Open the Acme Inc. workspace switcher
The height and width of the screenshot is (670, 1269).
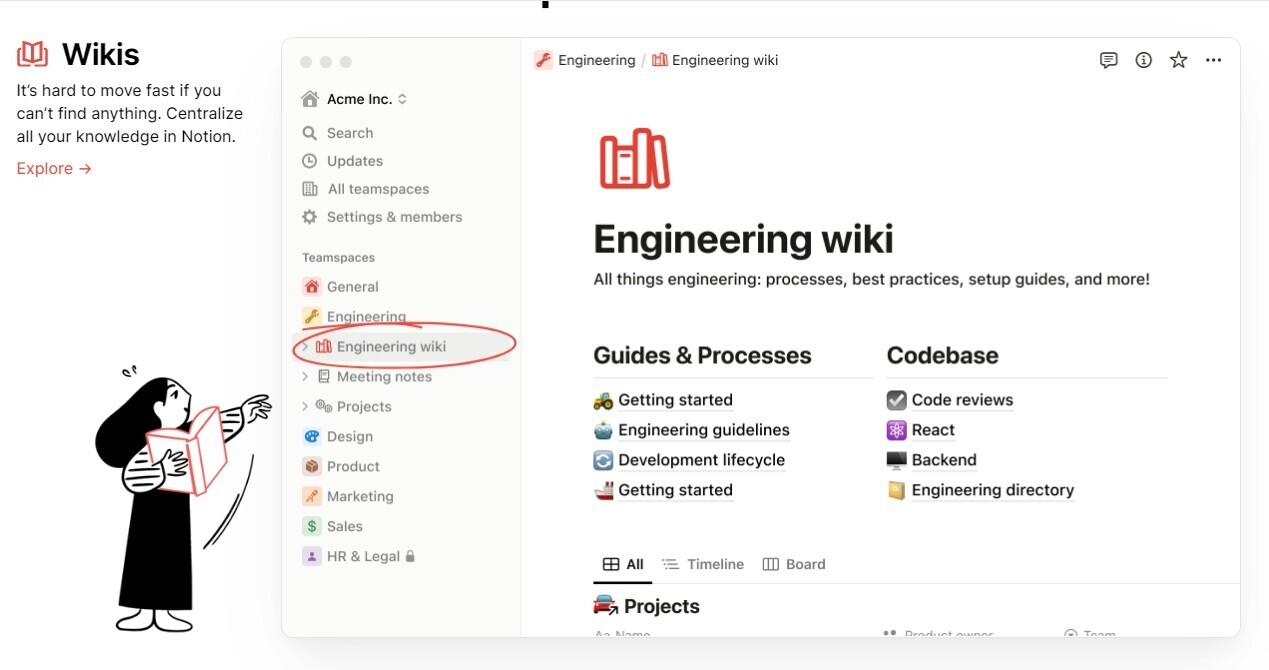[357, 99]
